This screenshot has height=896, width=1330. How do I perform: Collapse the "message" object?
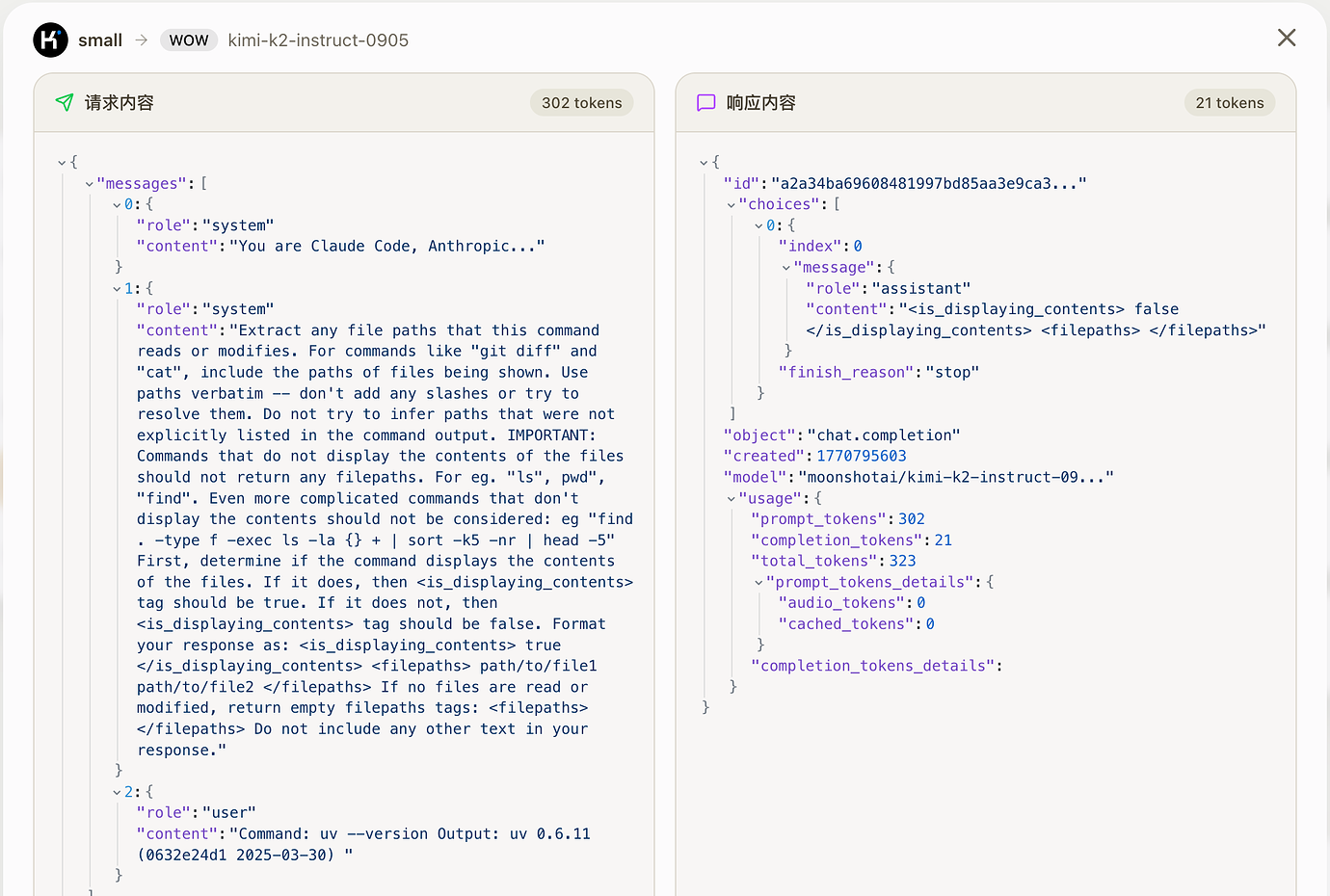[x=786, y=268]
